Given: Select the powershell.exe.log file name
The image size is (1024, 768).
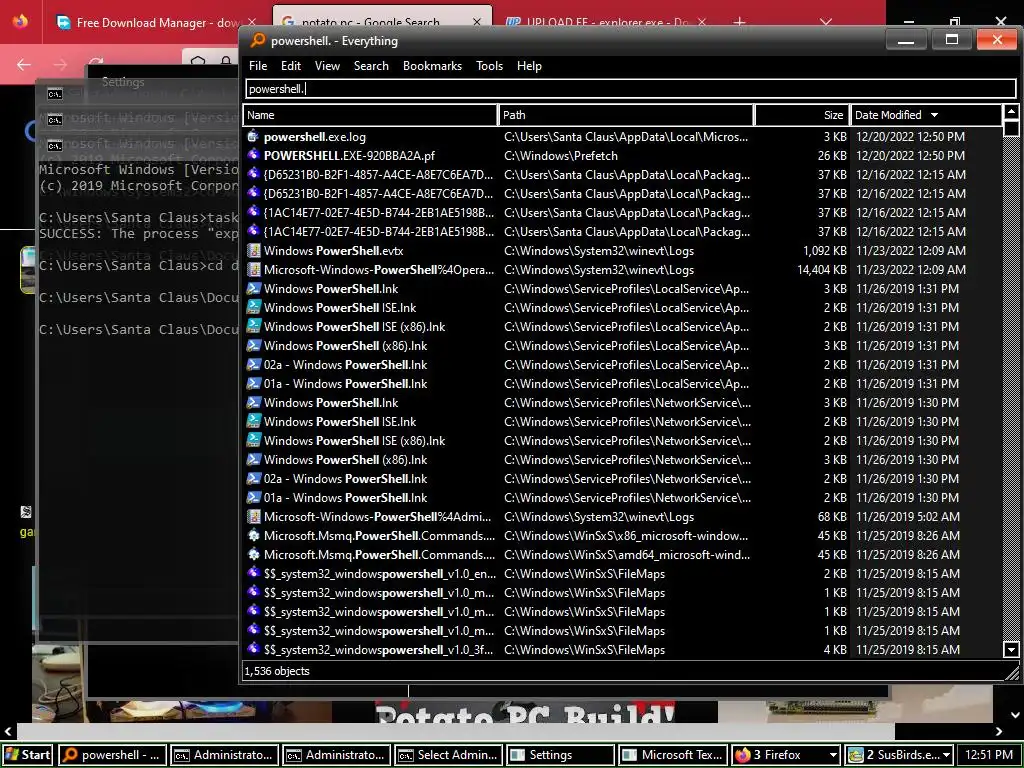Looking at the screenshot, I should point(315,136).
